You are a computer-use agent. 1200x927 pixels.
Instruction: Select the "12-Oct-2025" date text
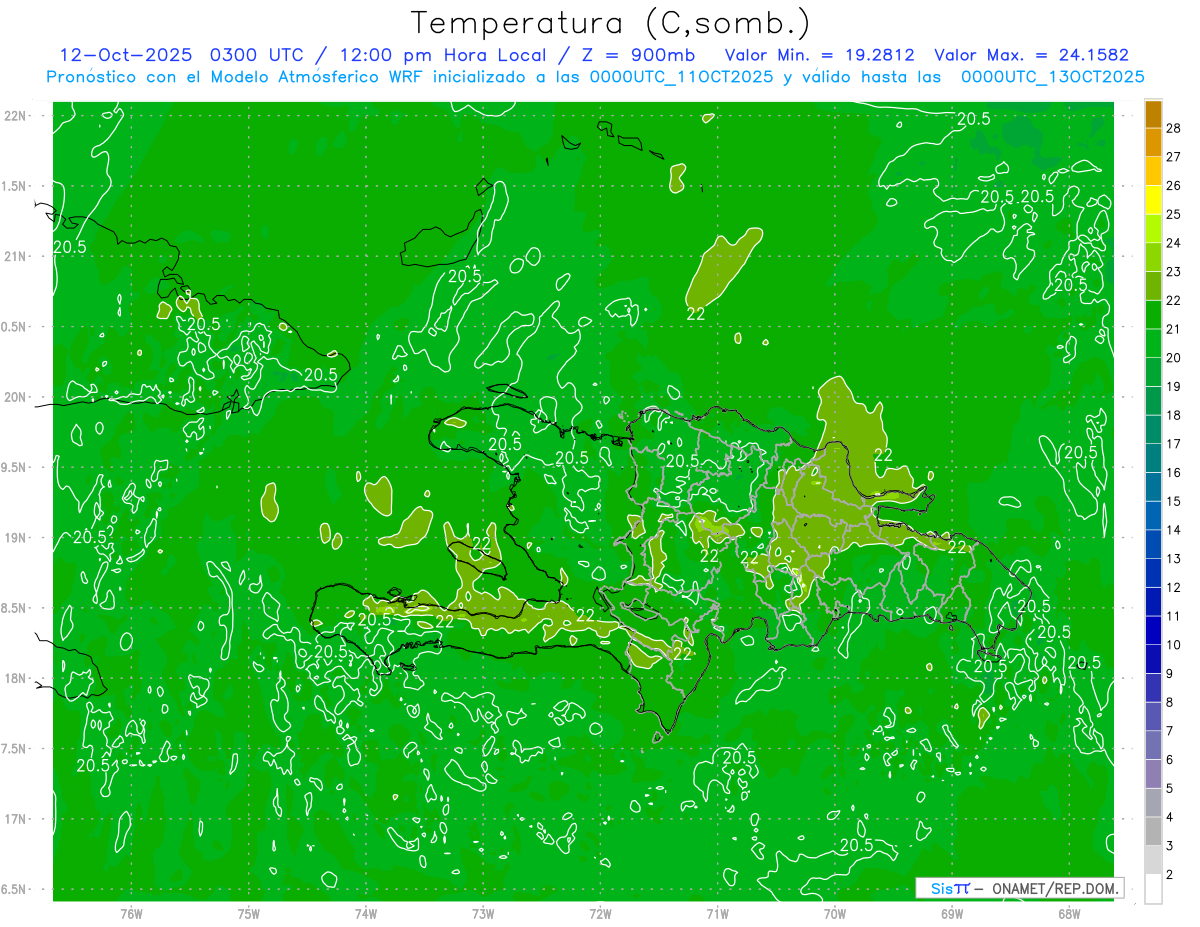[125, 55]
